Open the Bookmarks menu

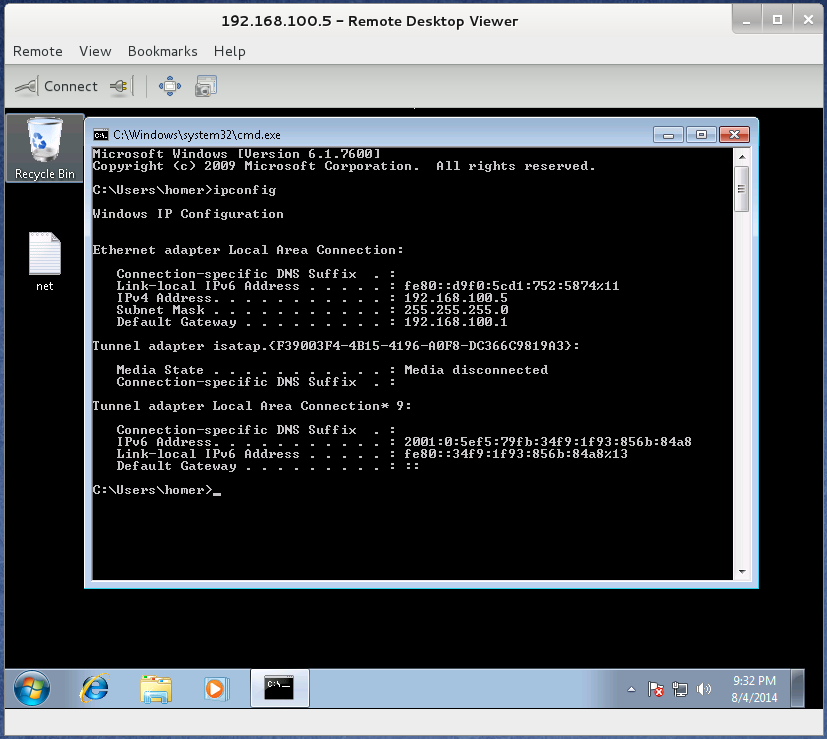[162, 51]
